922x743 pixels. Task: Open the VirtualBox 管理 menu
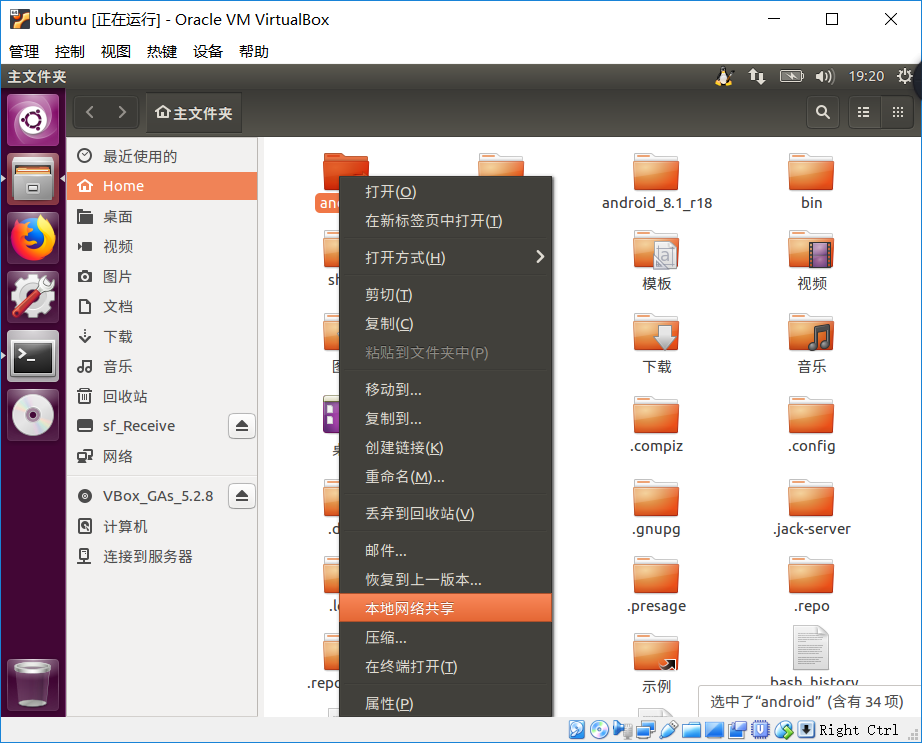pyautogui.click(x=24, y=52)
